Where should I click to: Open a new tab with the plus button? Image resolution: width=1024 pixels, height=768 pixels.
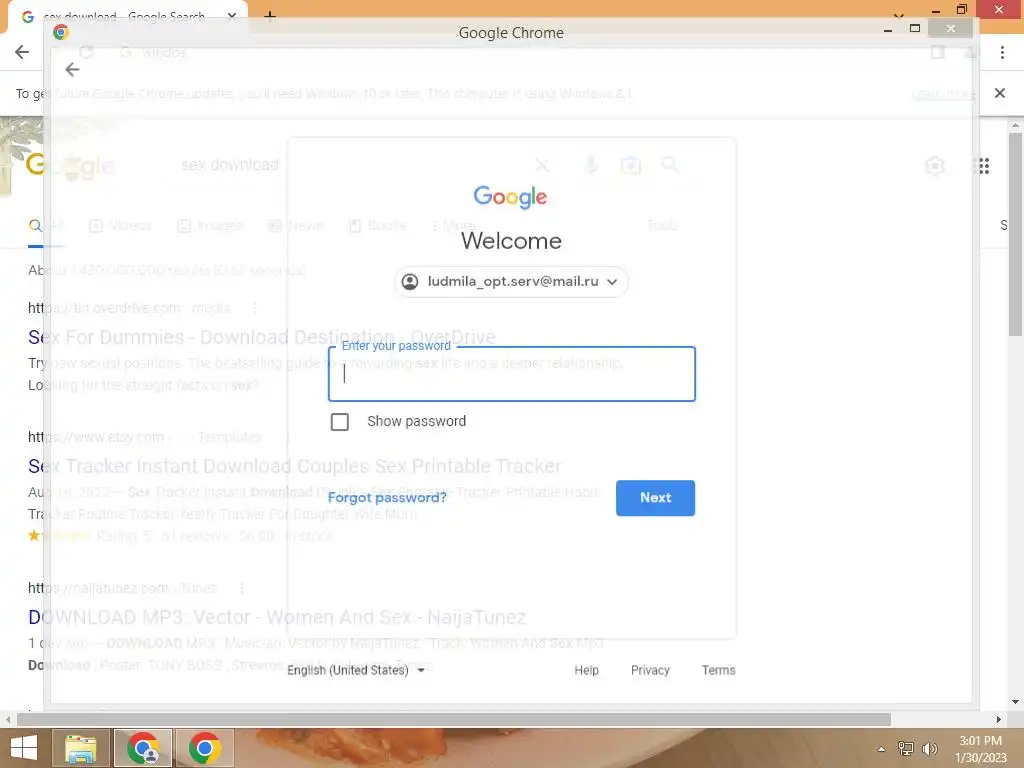click(270, 16)
